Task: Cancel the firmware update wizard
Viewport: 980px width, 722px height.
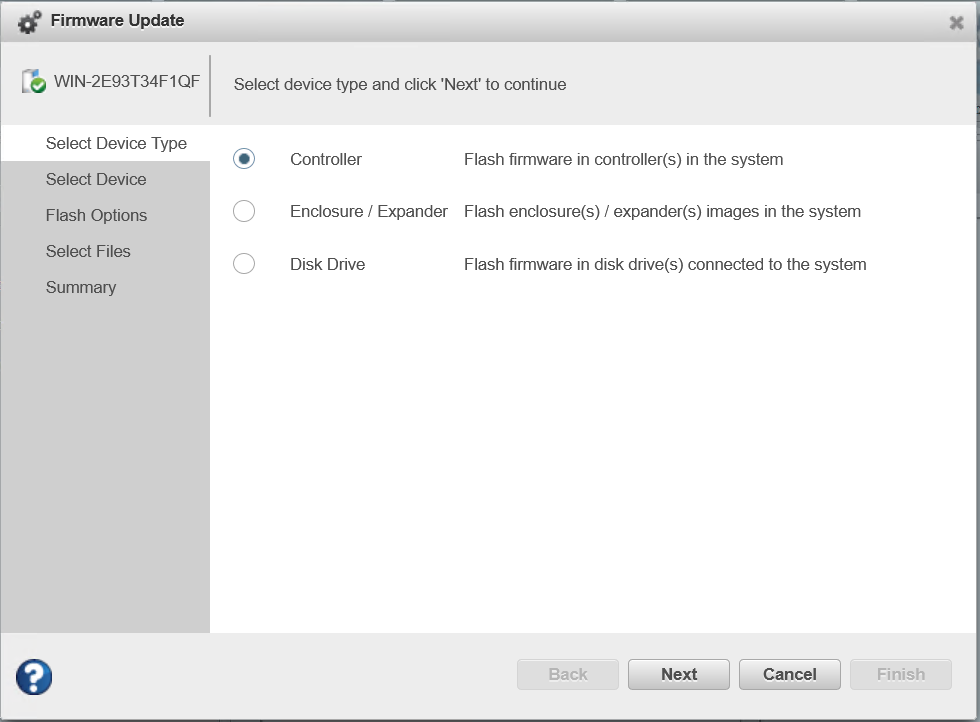Action: coord(789,674)
